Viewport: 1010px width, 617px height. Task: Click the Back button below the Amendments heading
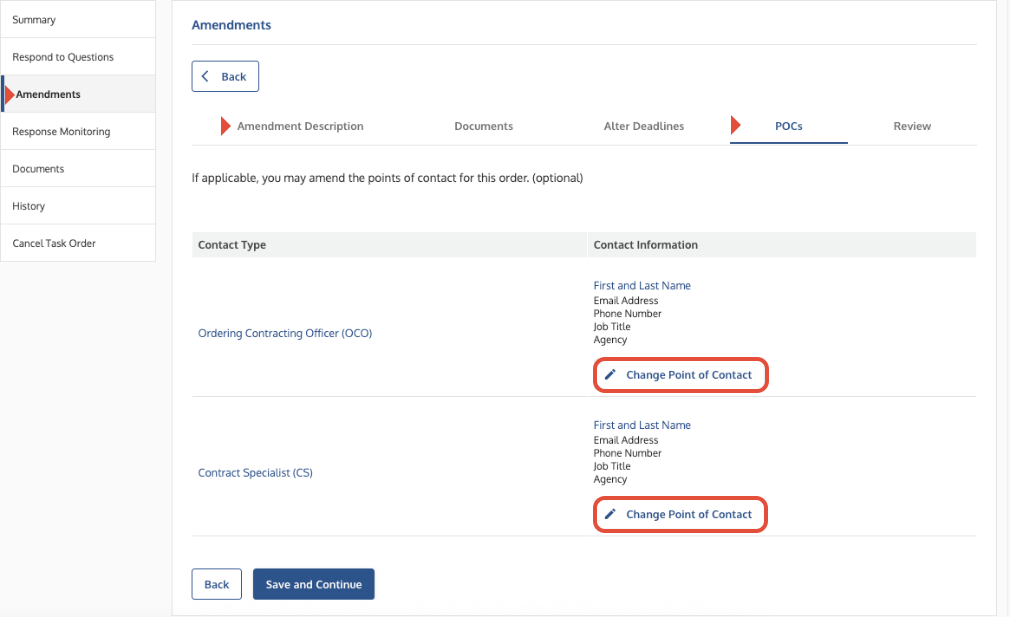pyautogui.click(x=225, y=76)
